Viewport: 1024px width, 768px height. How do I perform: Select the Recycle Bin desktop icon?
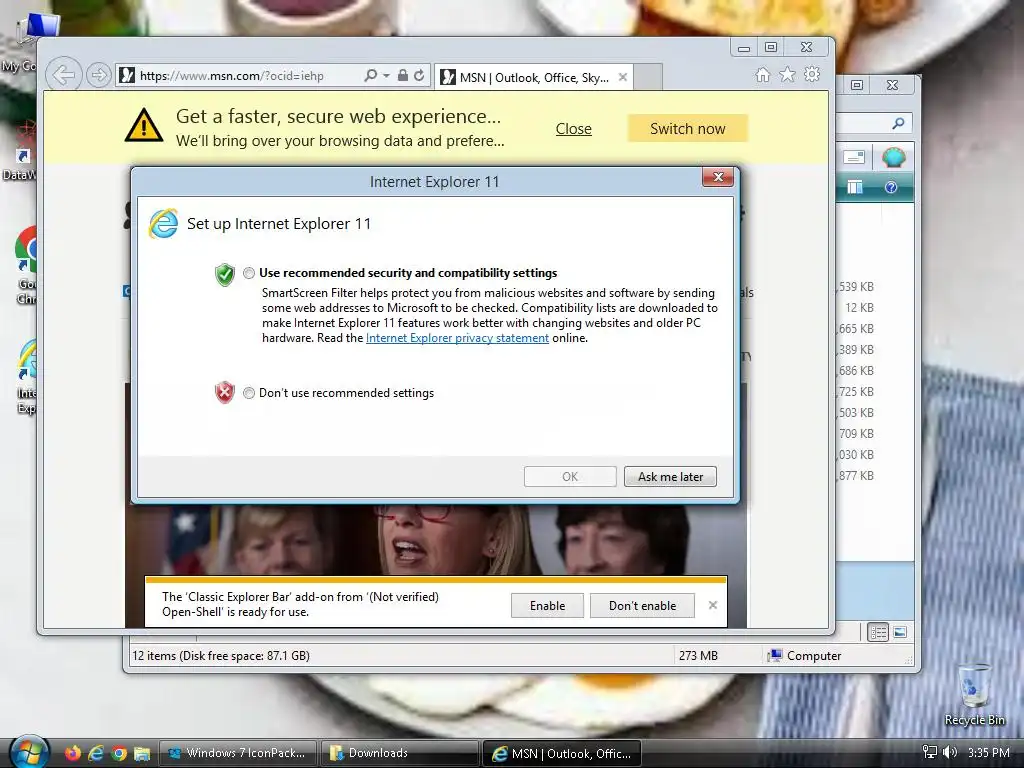[974, 695]
